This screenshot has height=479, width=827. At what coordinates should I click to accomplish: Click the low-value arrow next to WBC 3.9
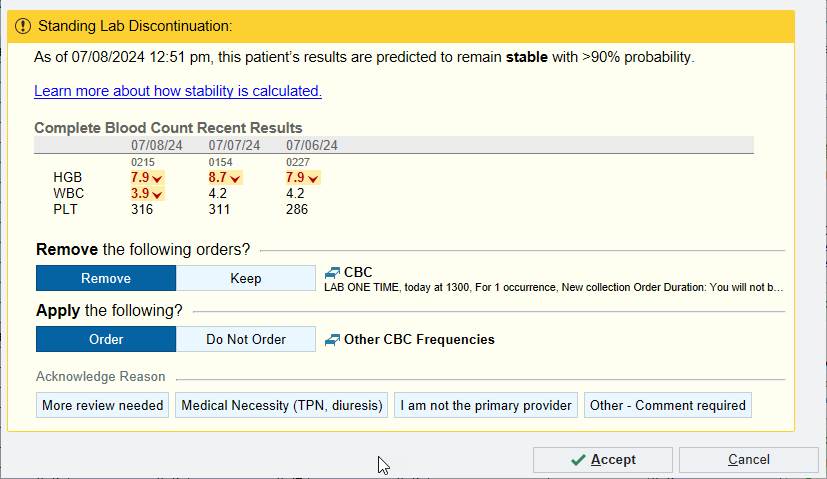coord(158,194)
